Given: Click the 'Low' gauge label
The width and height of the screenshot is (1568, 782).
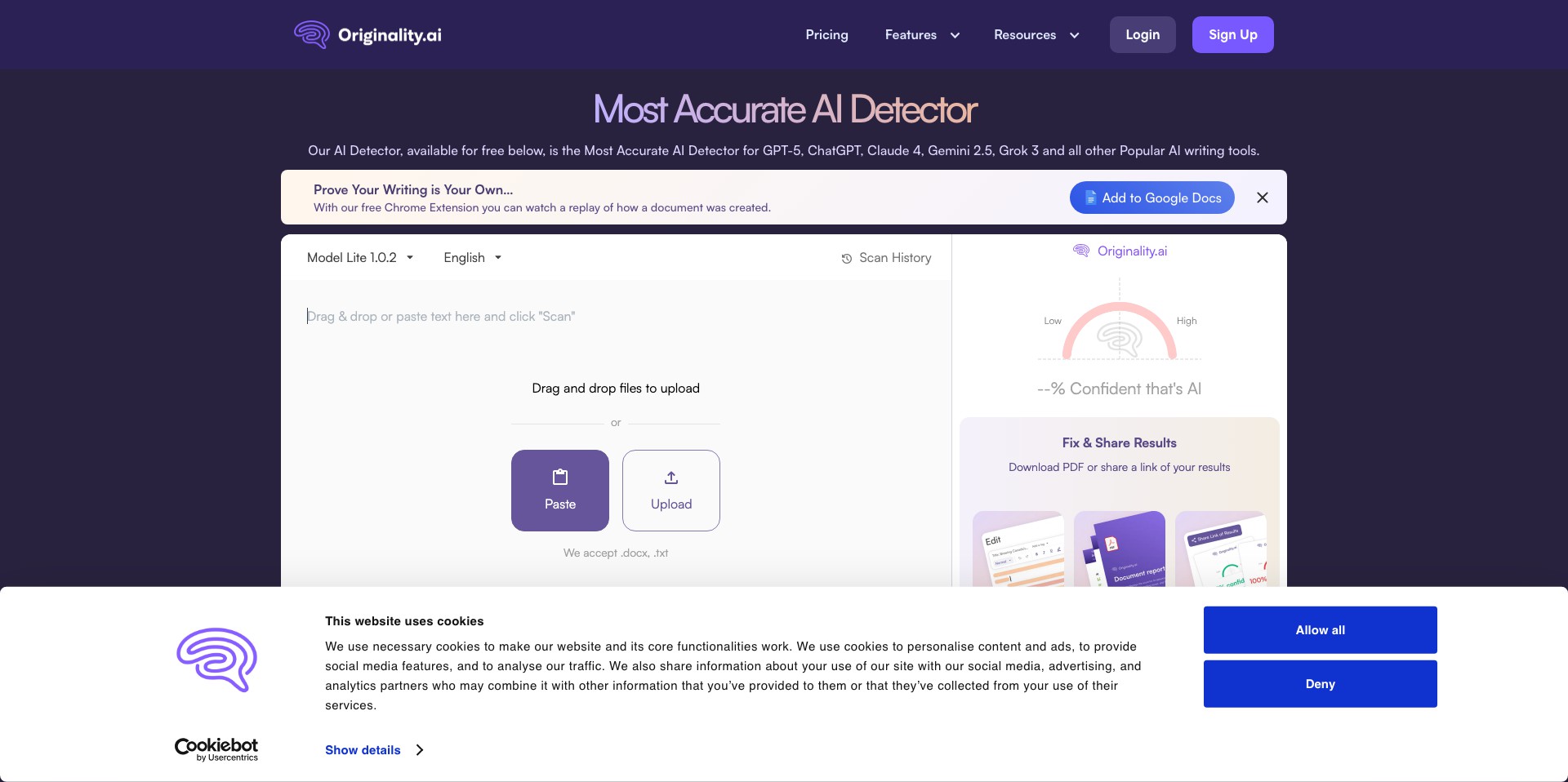Looking at the screenshot, I should (1053, 321).
